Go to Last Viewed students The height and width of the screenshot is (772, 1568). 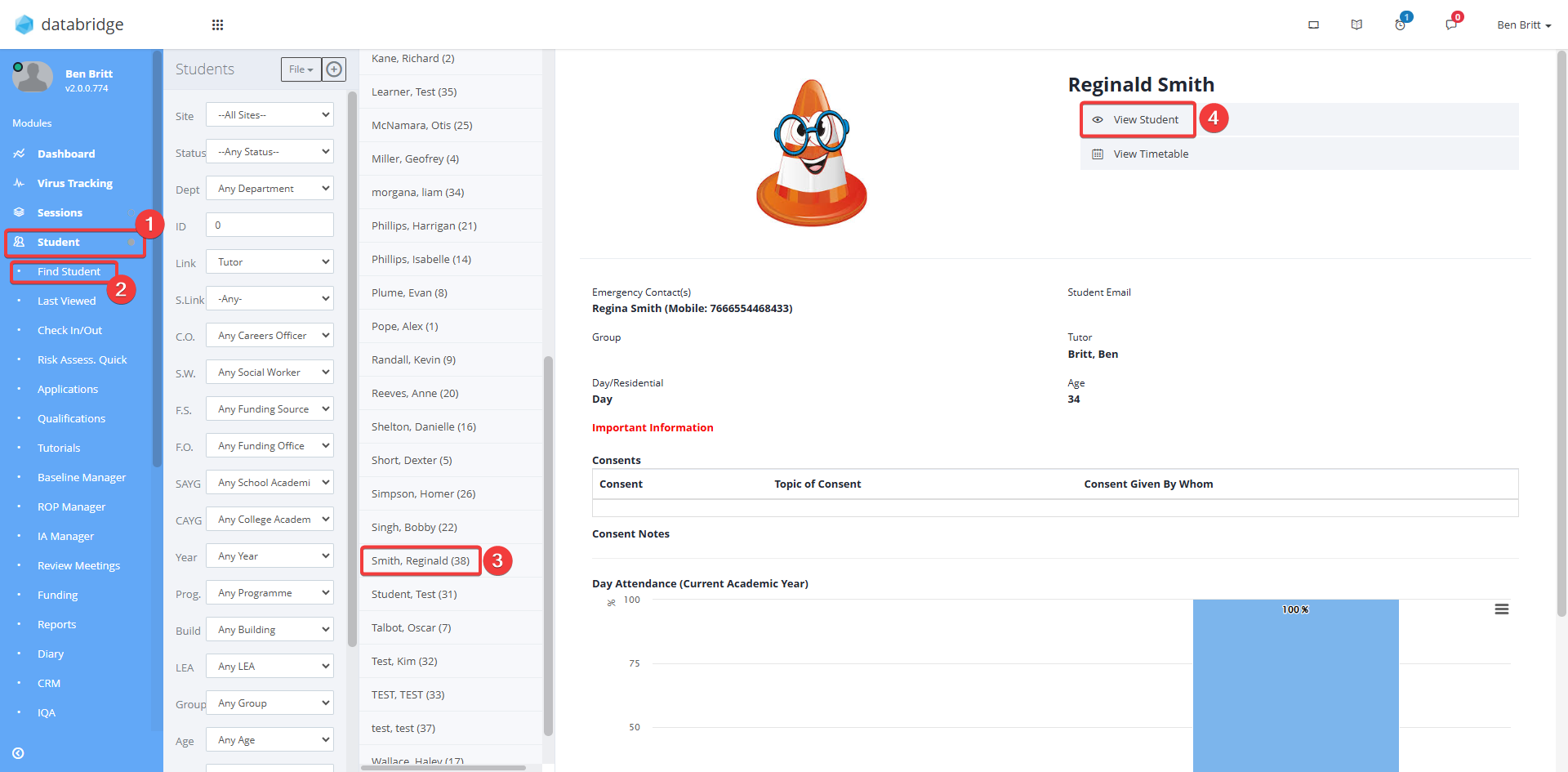coord(66,301)
